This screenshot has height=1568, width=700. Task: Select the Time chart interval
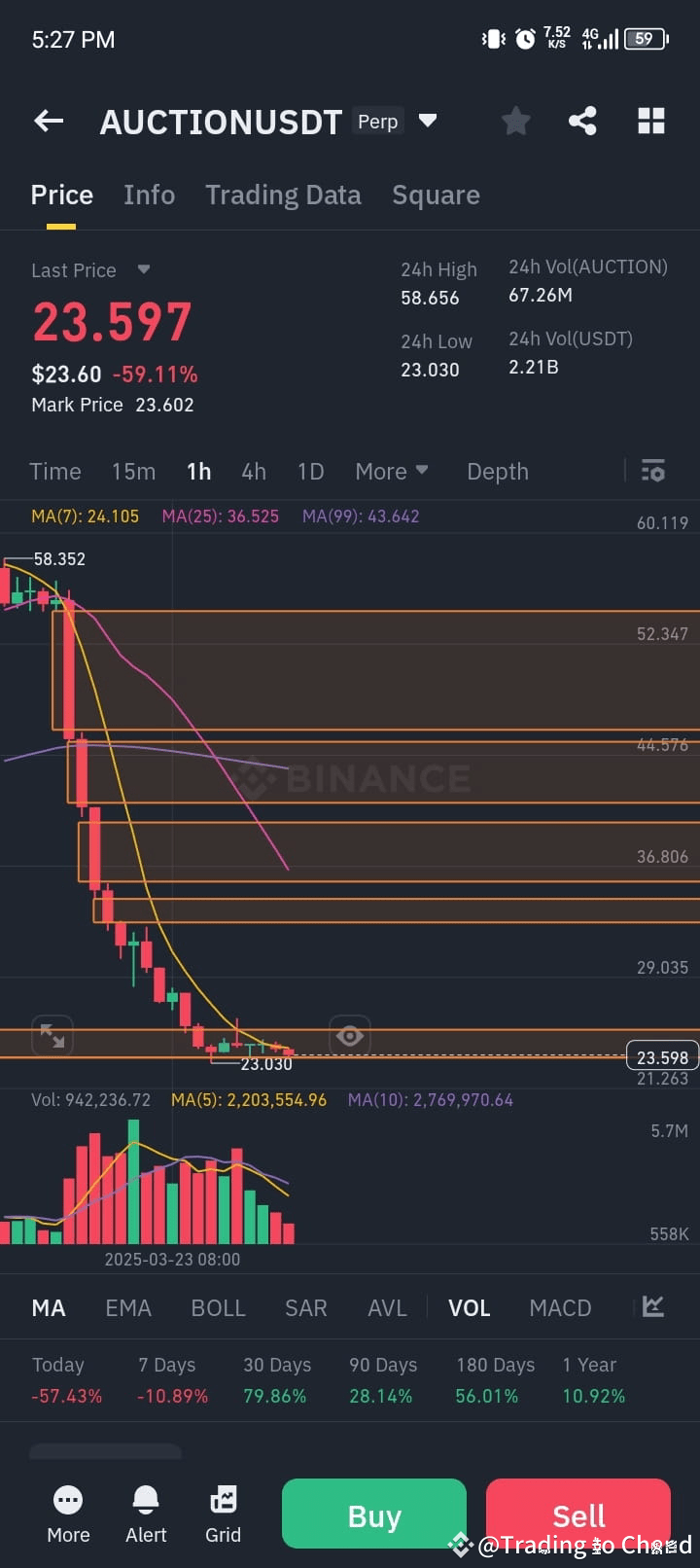pyautogui.click(x=55, y=472)
